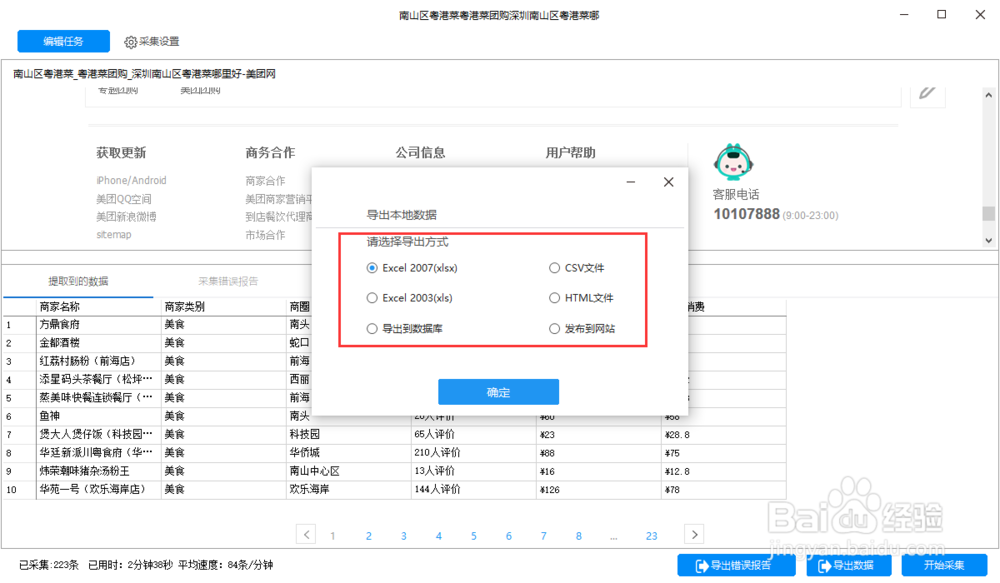
Task: Go to page 5 of results
Action: 474,536
